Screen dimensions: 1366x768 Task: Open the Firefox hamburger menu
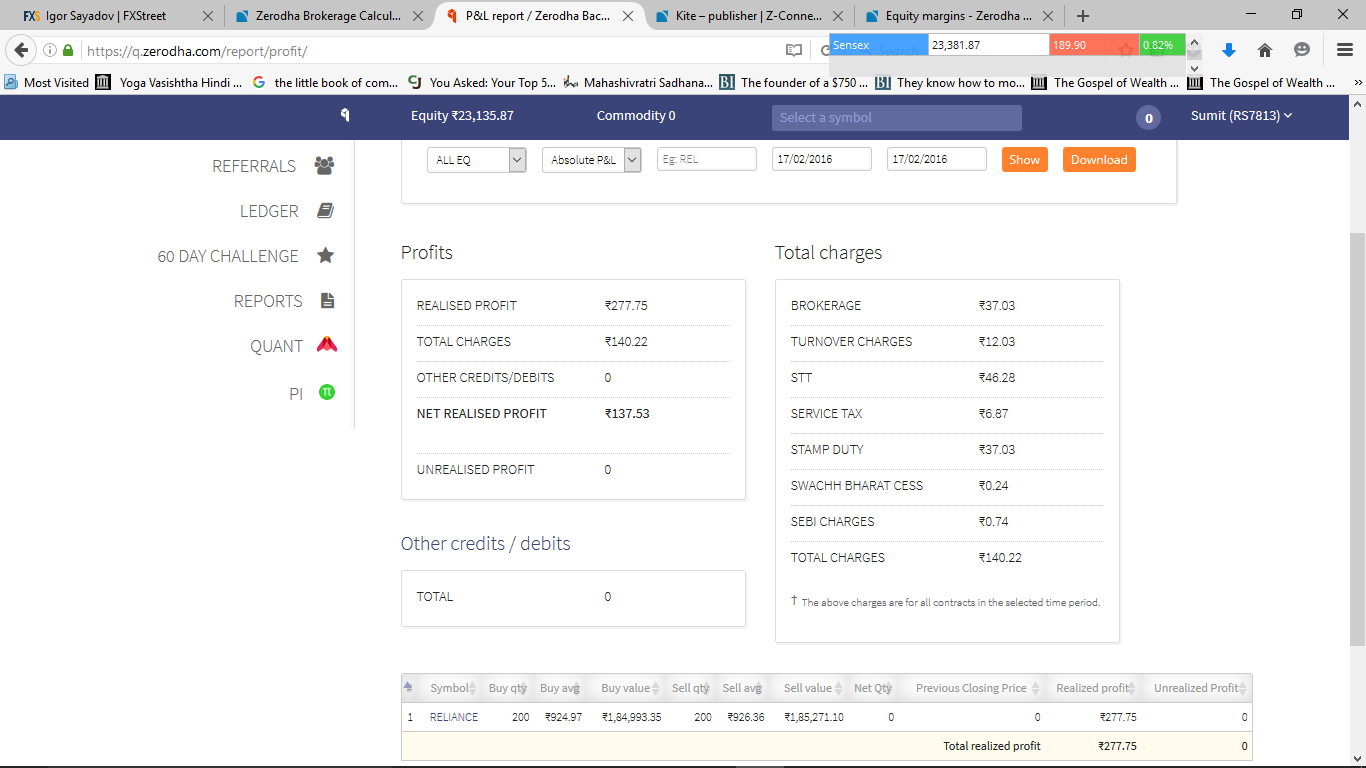[x=1345, y=50]
